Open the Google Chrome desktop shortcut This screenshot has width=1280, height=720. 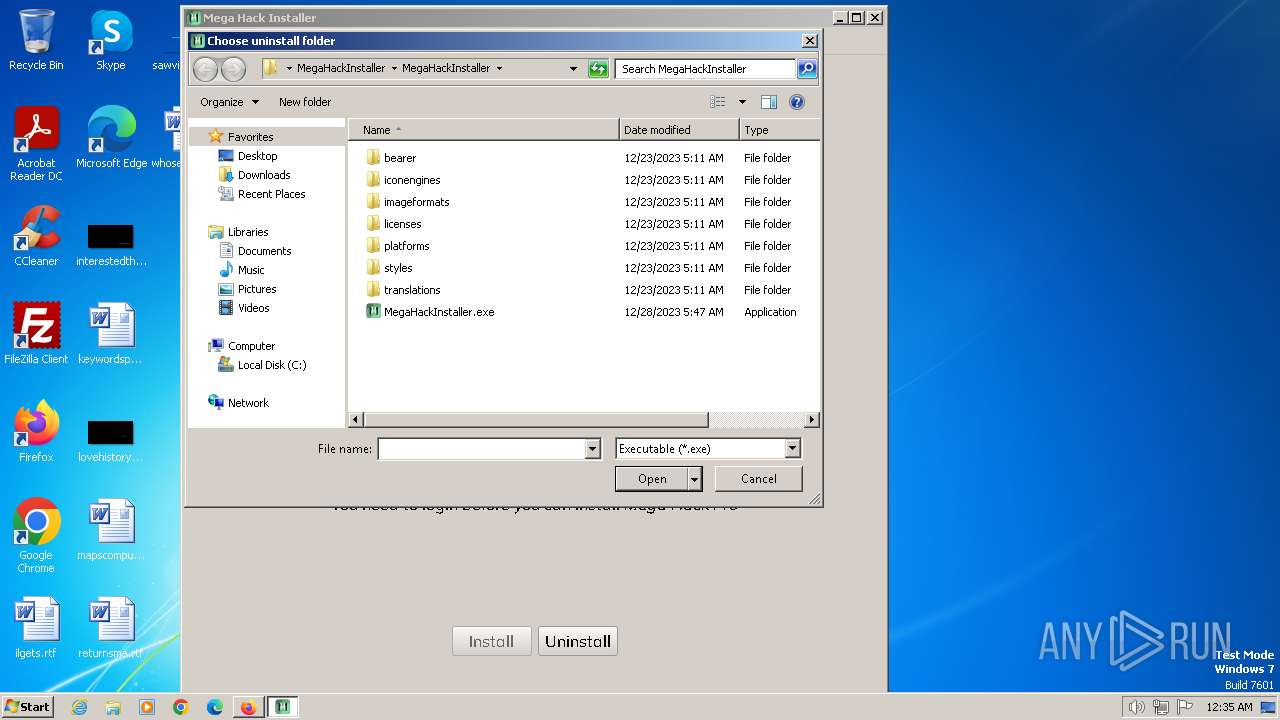(x=36, y=536)
